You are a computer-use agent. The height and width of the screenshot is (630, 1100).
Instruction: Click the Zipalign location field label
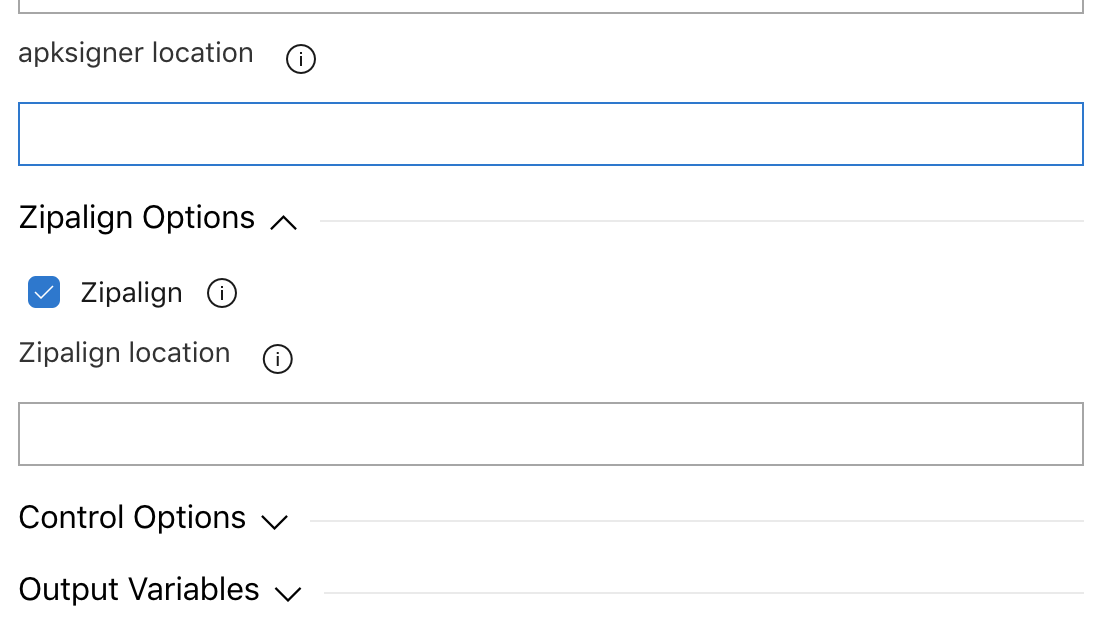[x=125, y=353]
